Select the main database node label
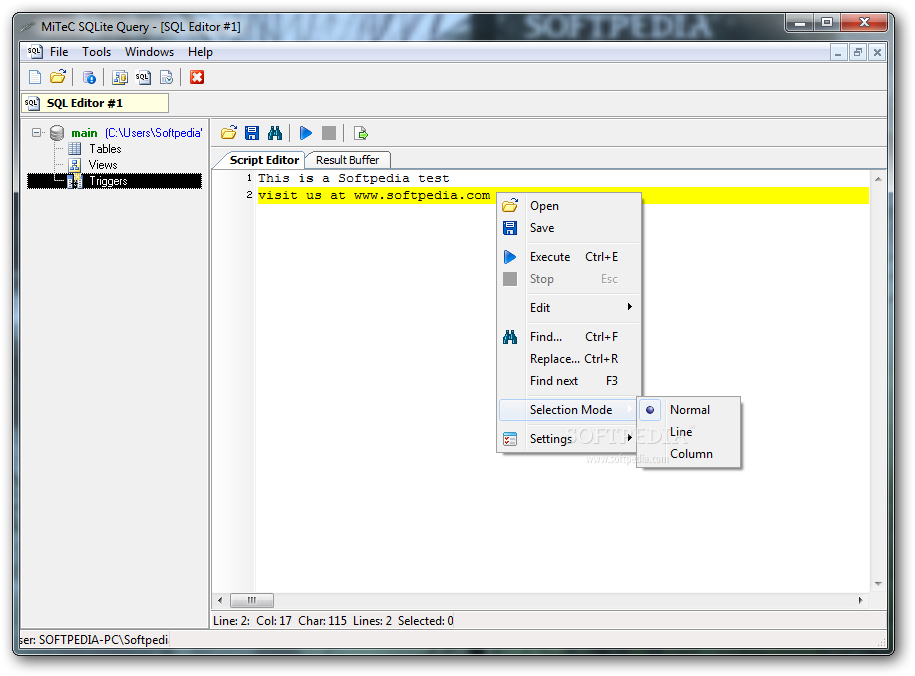This screenshot has width=915, height=676. (x=84, y=133)
